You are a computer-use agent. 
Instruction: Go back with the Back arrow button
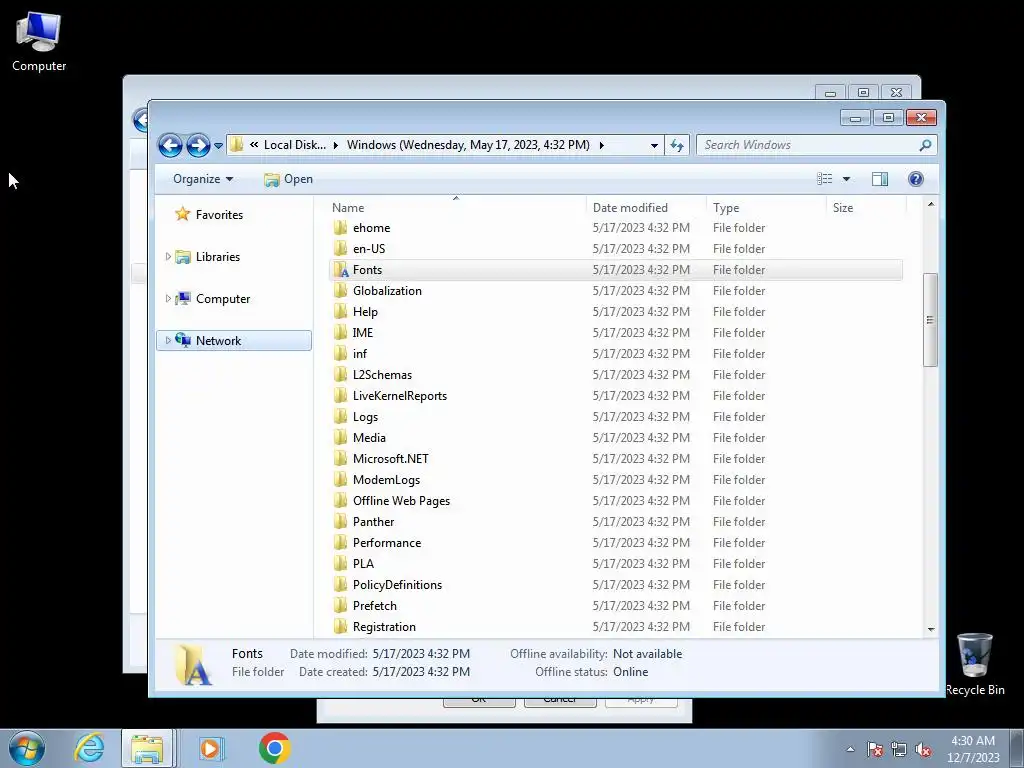[170, 145]
